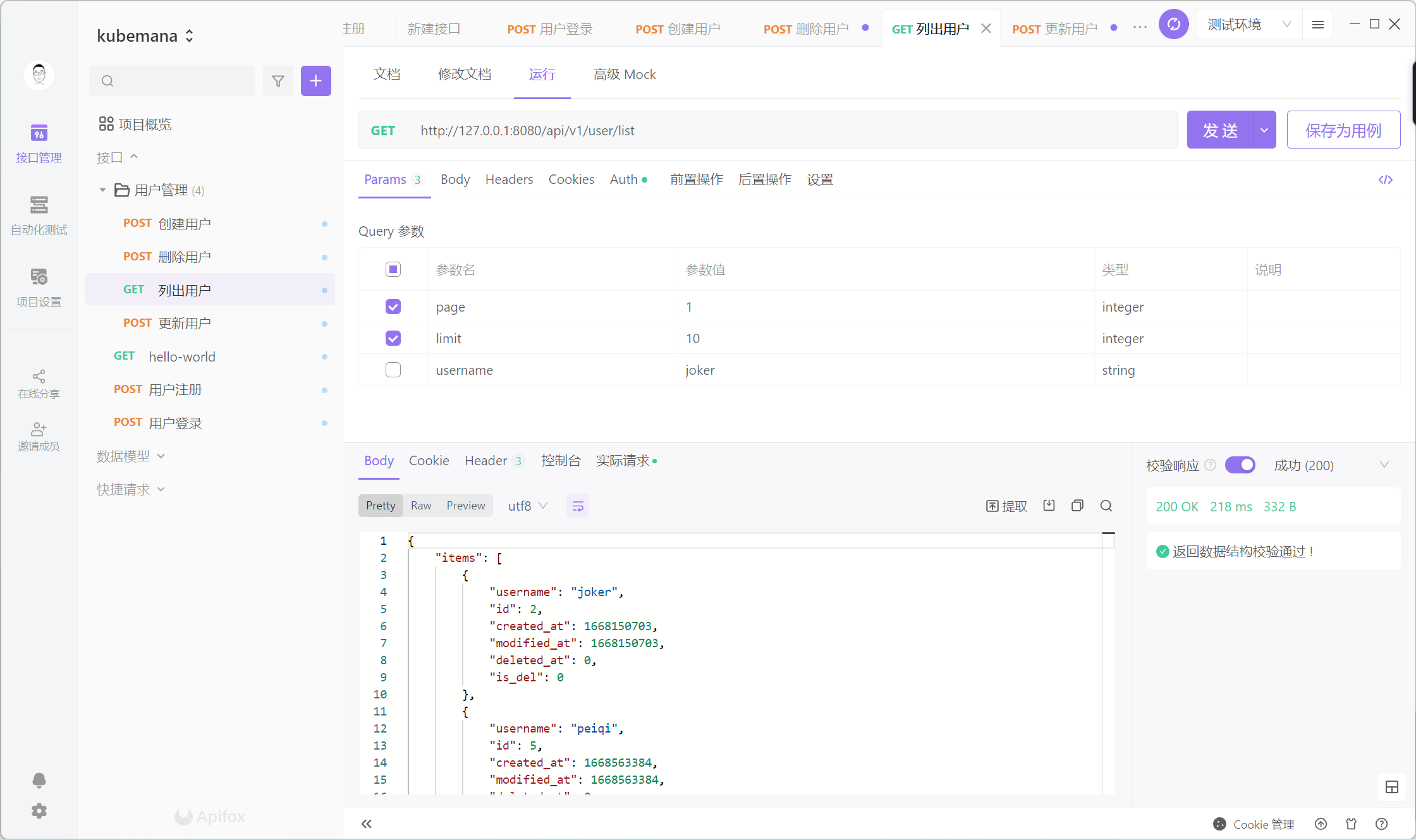Click the sidebar search input field

(172, 81)
